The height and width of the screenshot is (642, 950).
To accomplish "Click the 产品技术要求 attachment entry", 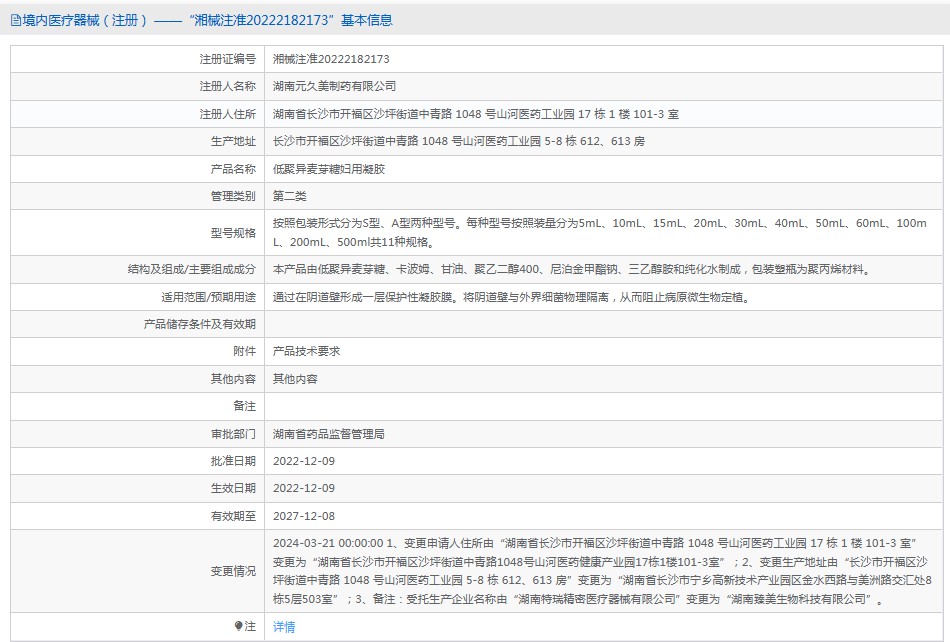I will (306, 352).
